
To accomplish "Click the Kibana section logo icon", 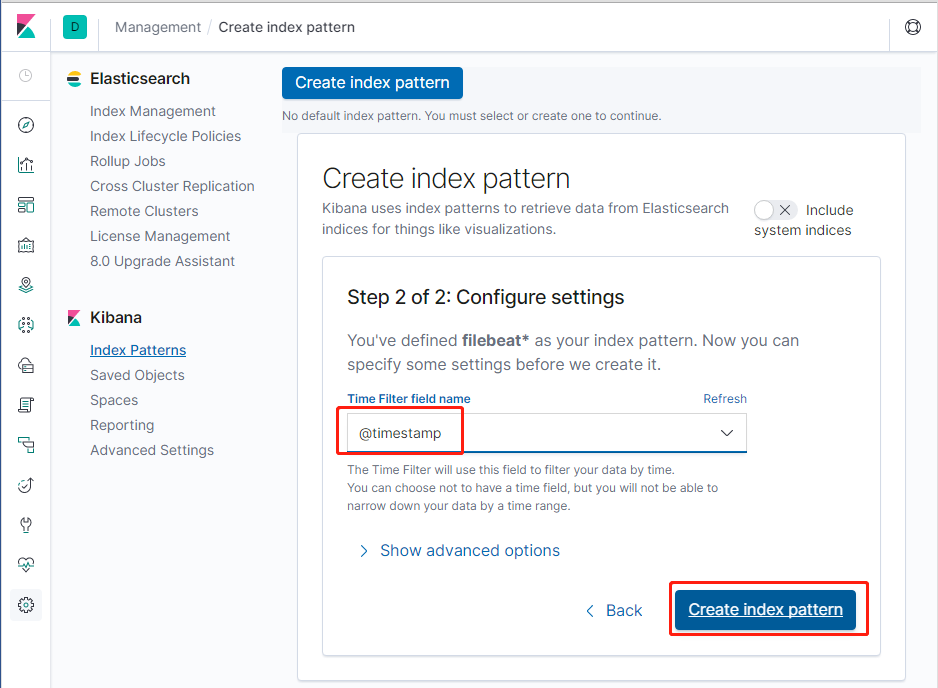I will 74,318.
